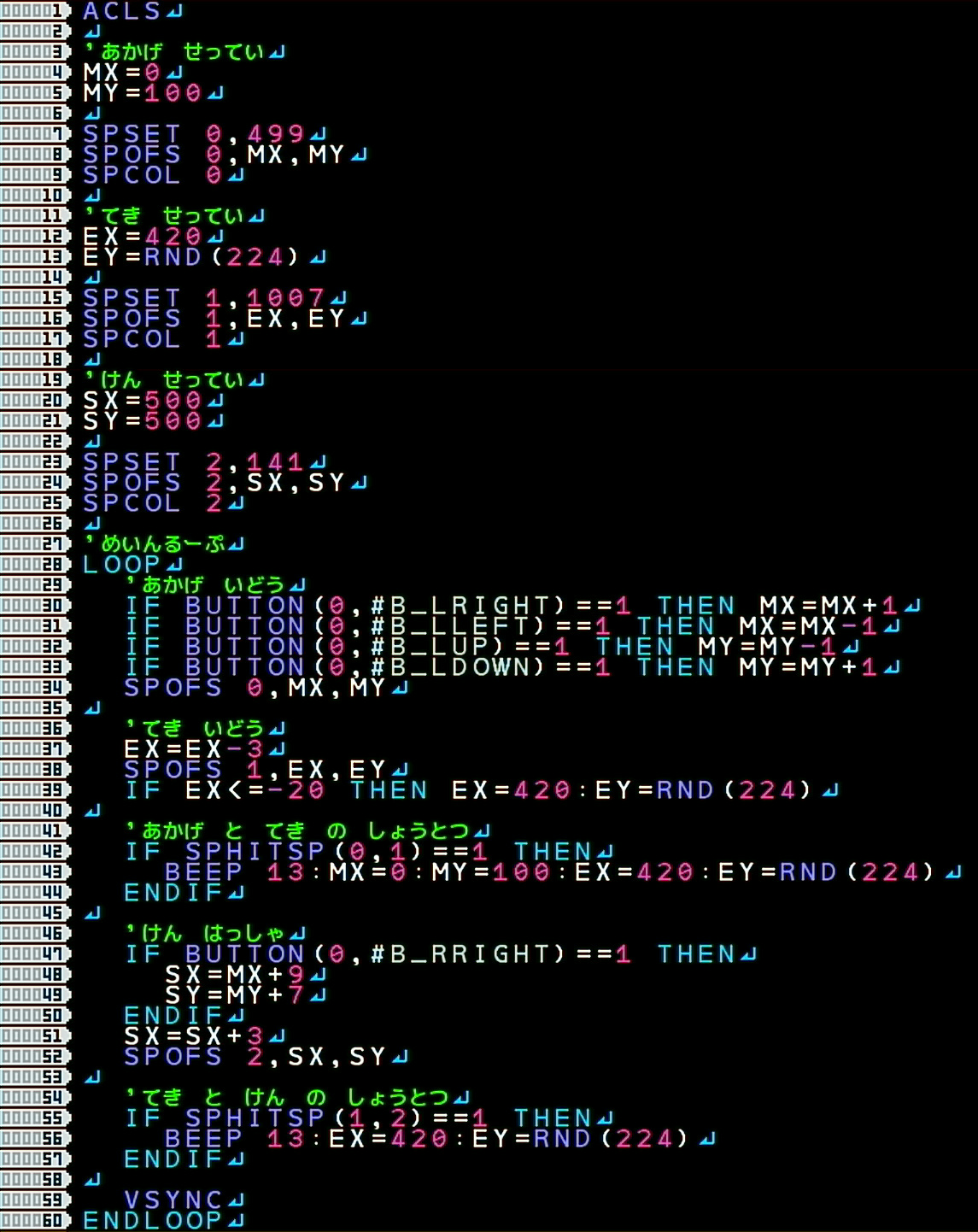Select the sprite number 499 in SPSET
The image size is (978, 1232).
[x=276, y=134]
